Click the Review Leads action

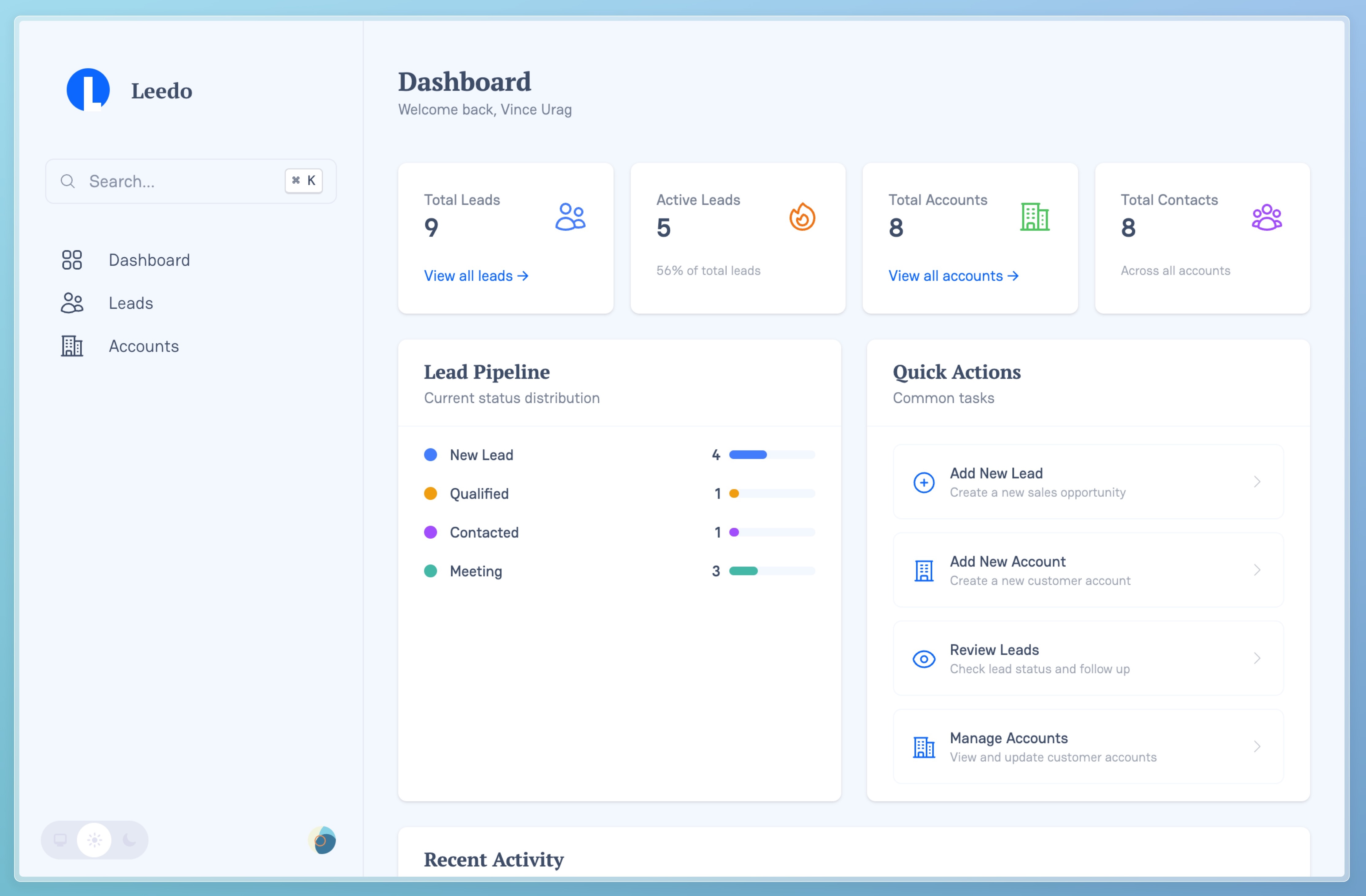tap(1088, 659)
